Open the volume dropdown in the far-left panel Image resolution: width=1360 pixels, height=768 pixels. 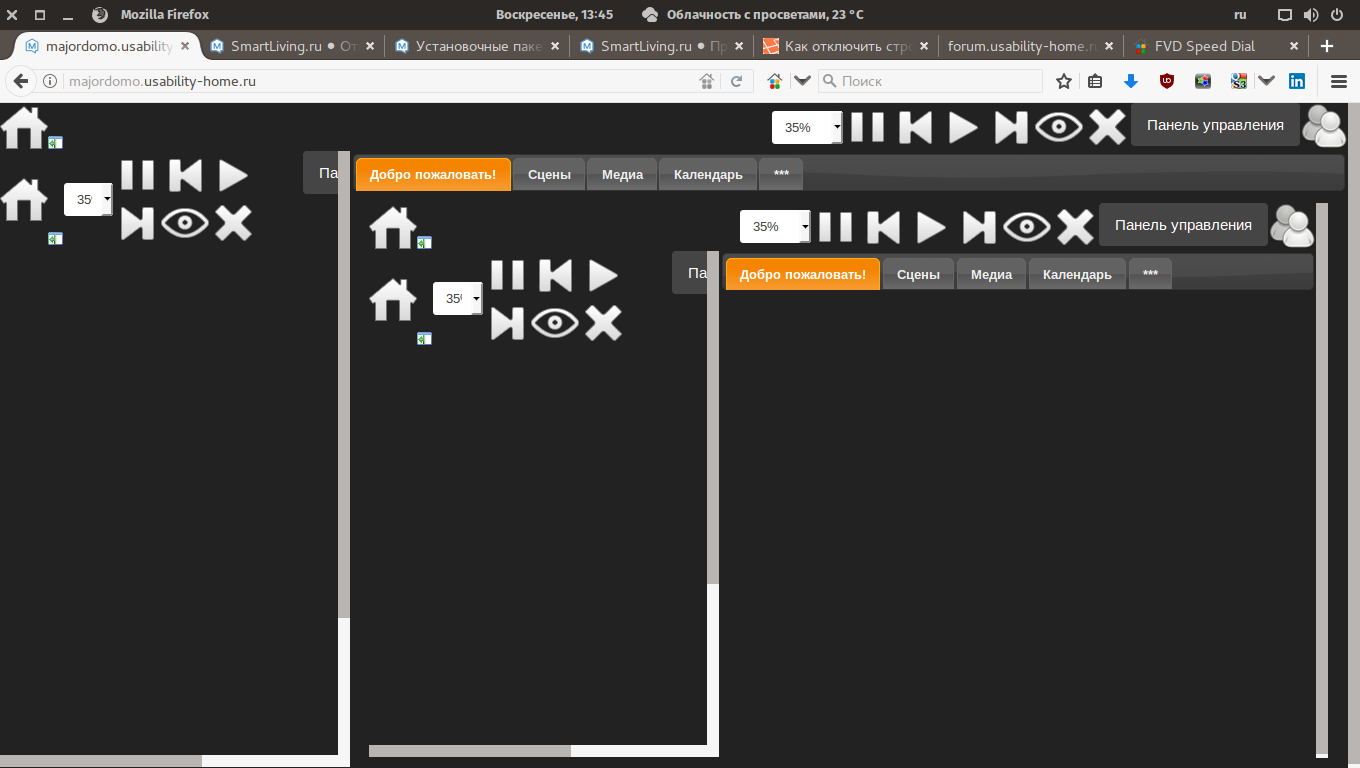88,200
